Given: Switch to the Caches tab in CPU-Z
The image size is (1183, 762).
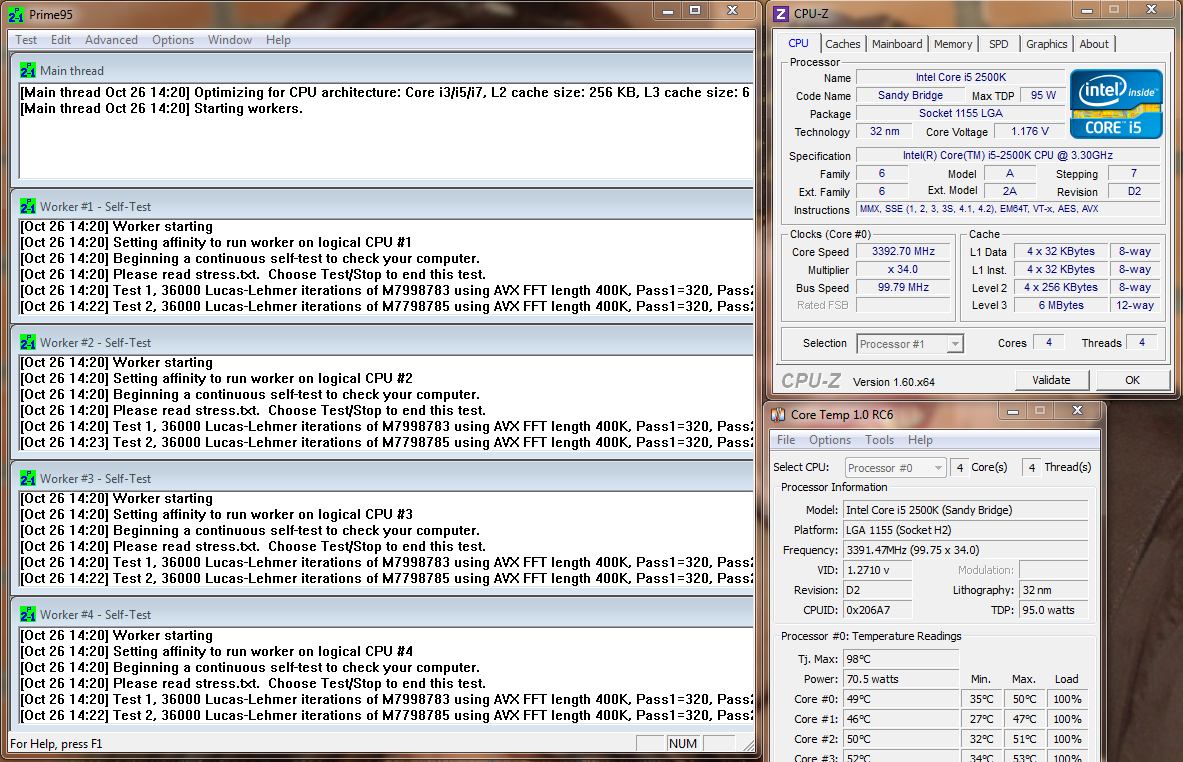Looking at the screenshot, I should pos(842,44).
